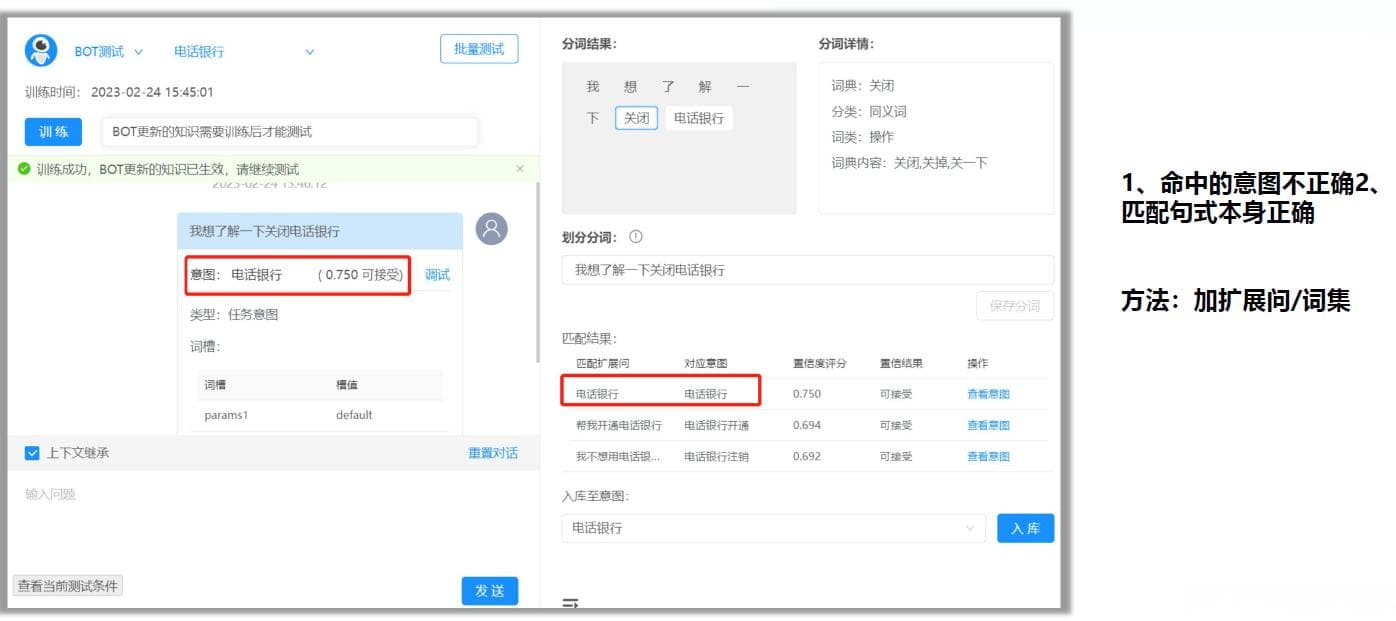Toggle the 上下文继承 checkbox
The height and width of the screenshot is (621, 1396).
[32, 453]
